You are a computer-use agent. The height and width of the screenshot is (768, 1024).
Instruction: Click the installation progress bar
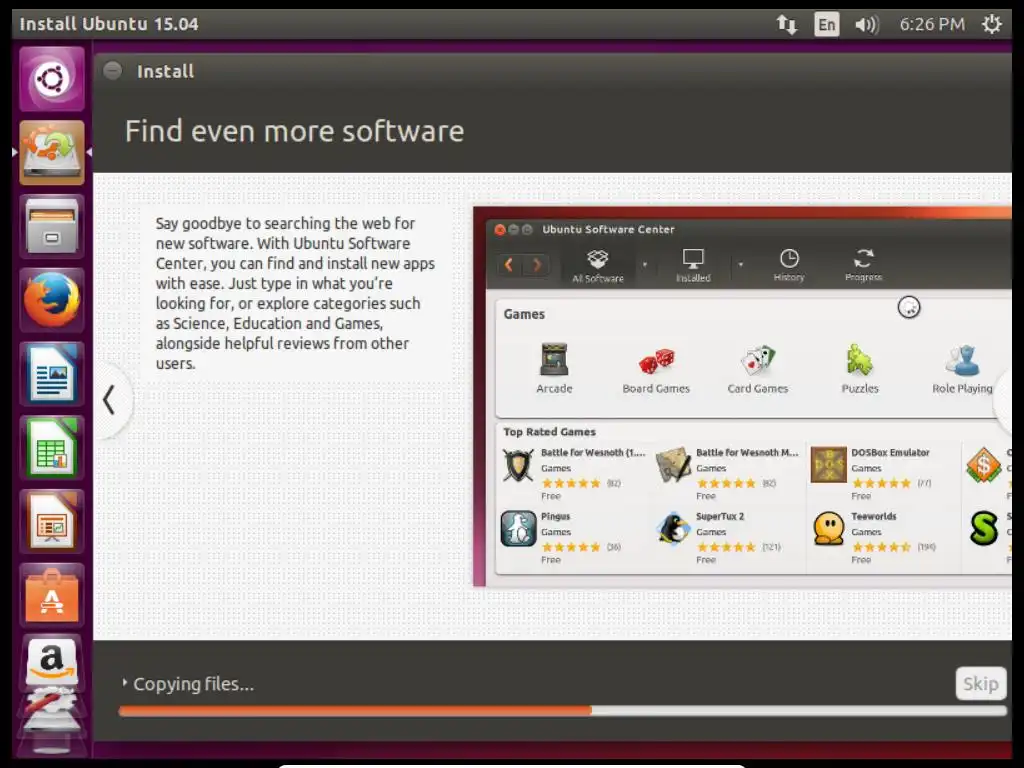[x=562, y=711]
